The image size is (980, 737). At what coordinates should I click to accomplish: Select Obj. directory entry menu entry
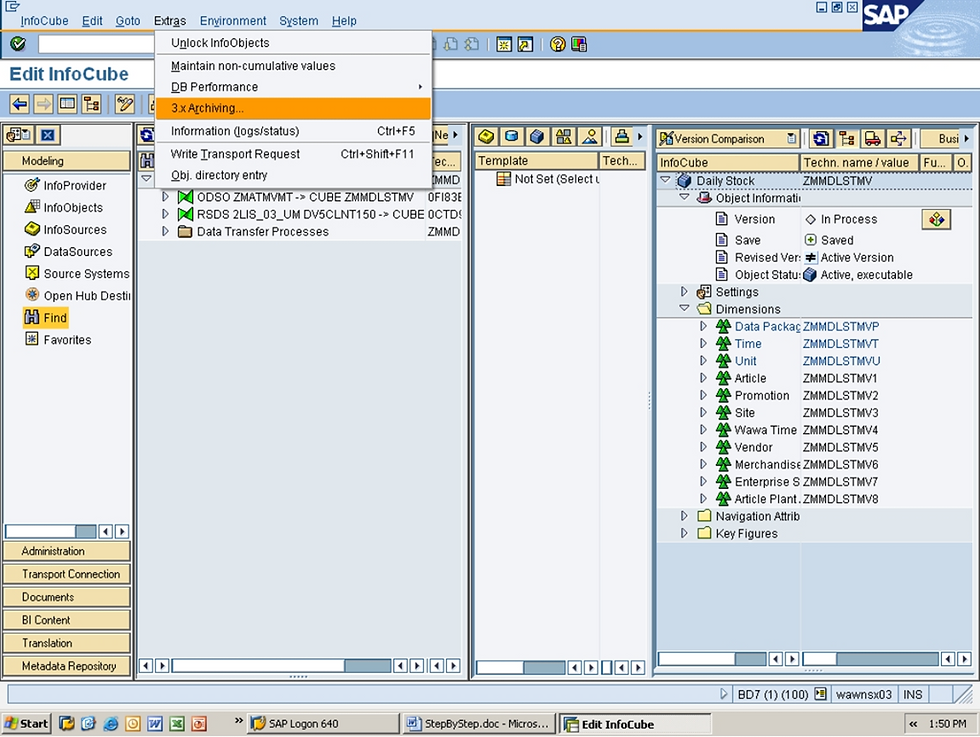pyautogui.click(x=292, y=175)
